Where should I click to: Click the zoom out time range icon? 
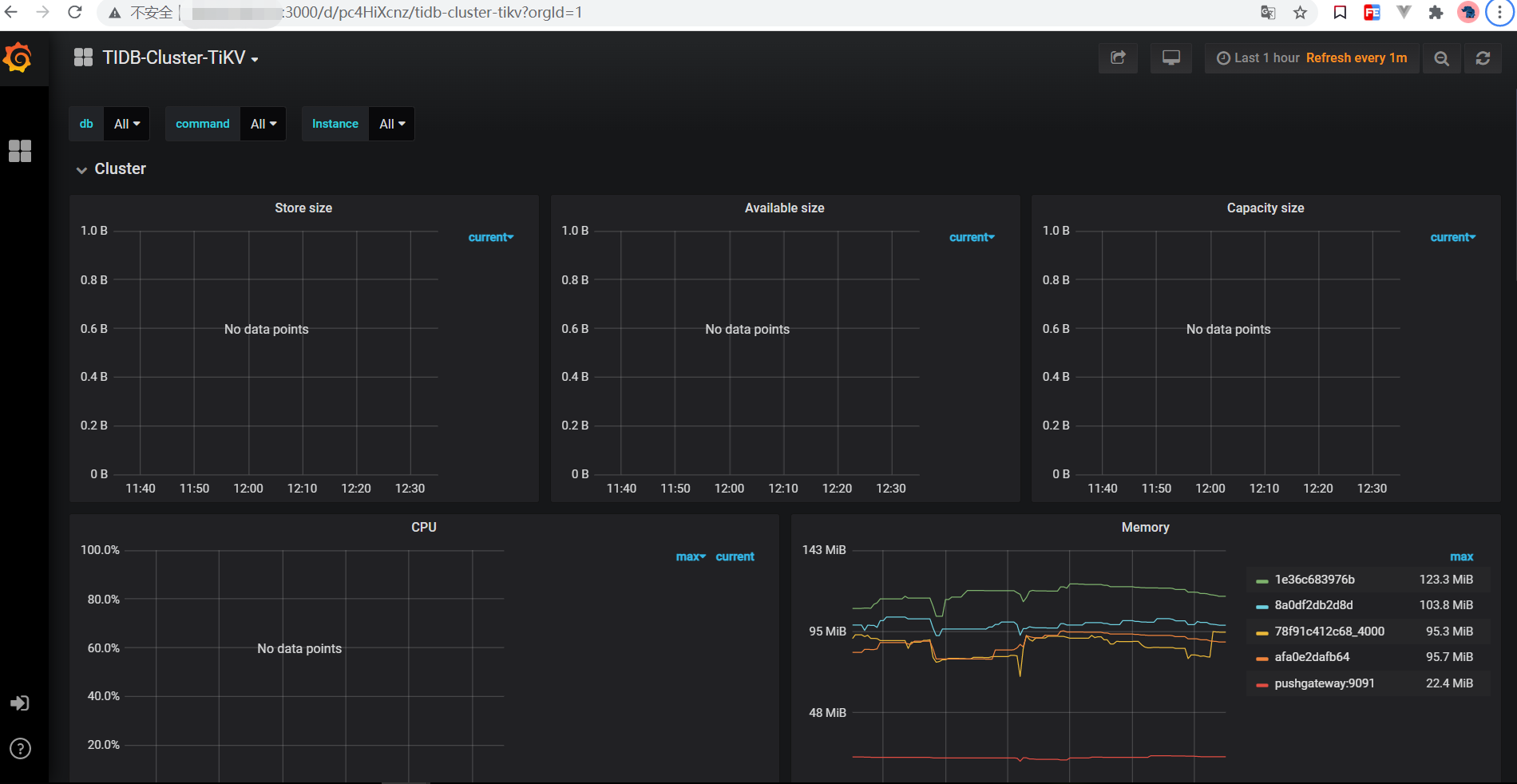(x=1441, y=58)
